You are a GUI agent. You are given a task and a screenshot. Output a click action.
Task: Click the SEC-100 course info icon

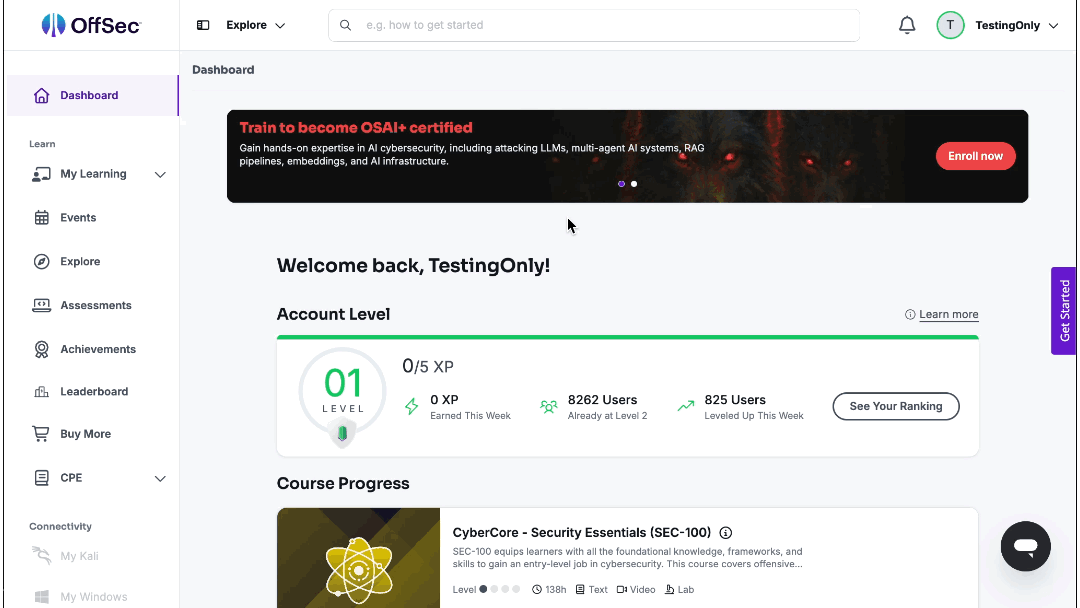tap(725, 533)
